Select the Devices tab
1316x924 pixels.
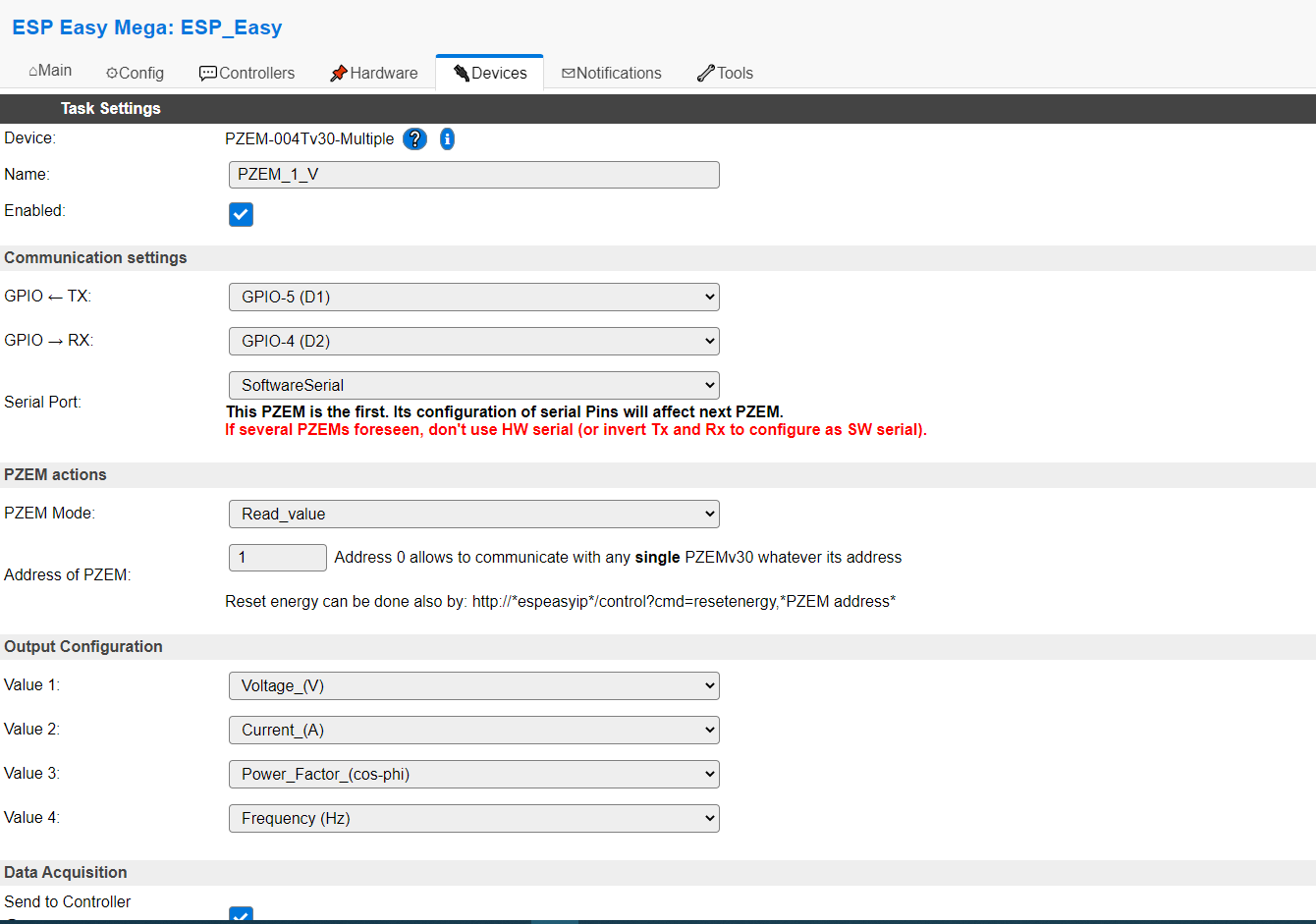coord(490,73)
